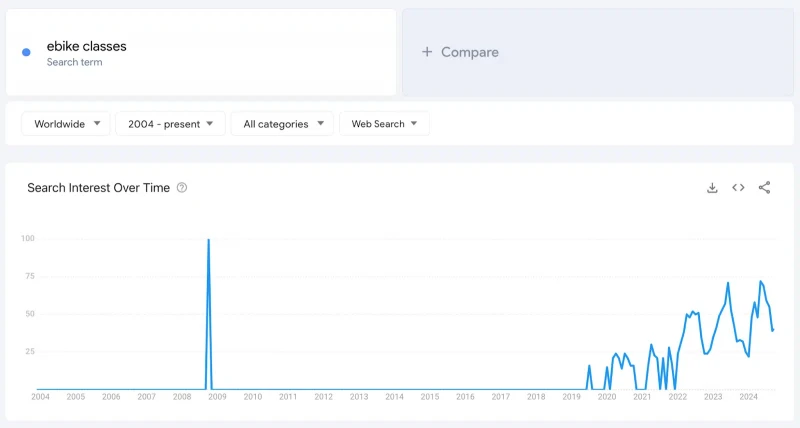
Task: Change the 2004 - present time range
Action: [x=170, y=124]
